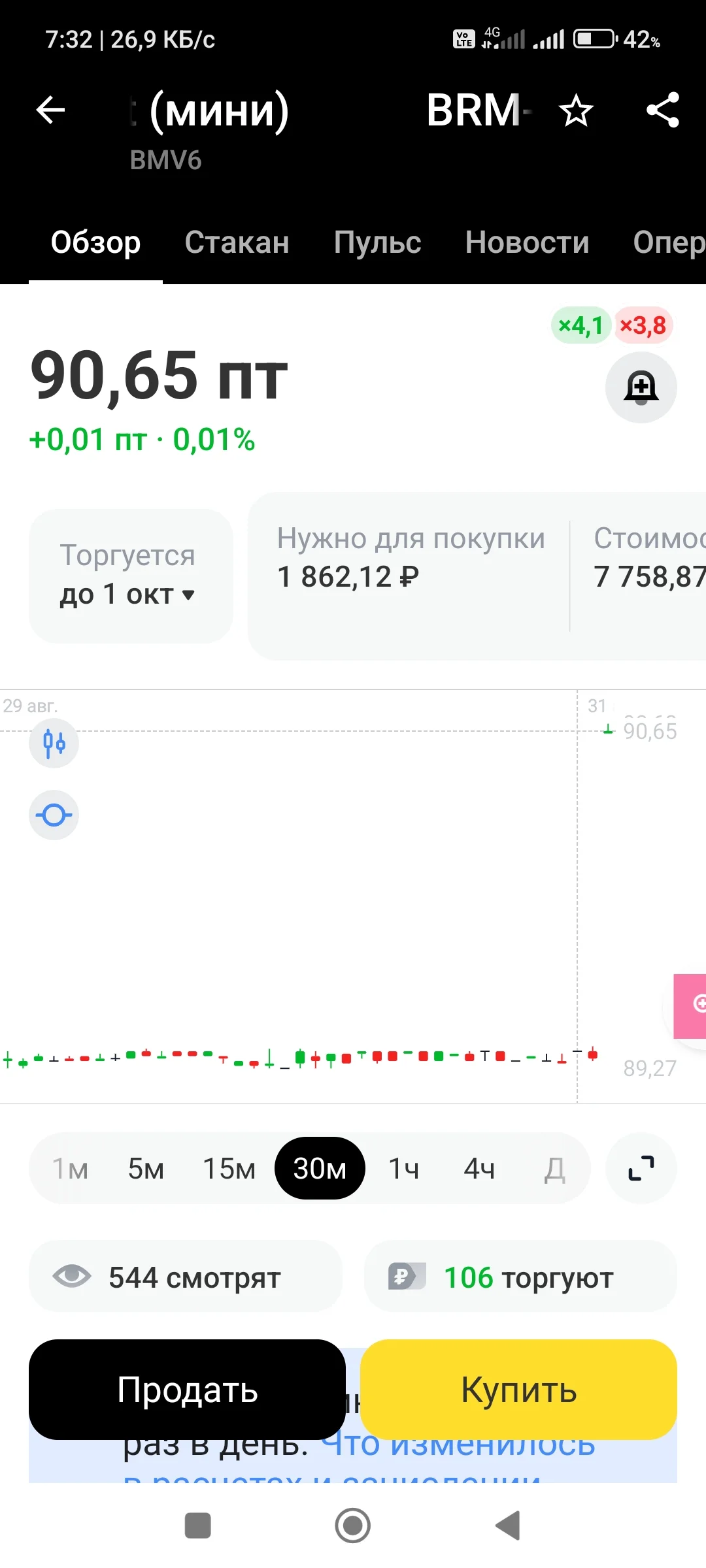Screen dimensions: 706x1568
Task: Add BRM to favorites with star icon
Action: point(576,110)
